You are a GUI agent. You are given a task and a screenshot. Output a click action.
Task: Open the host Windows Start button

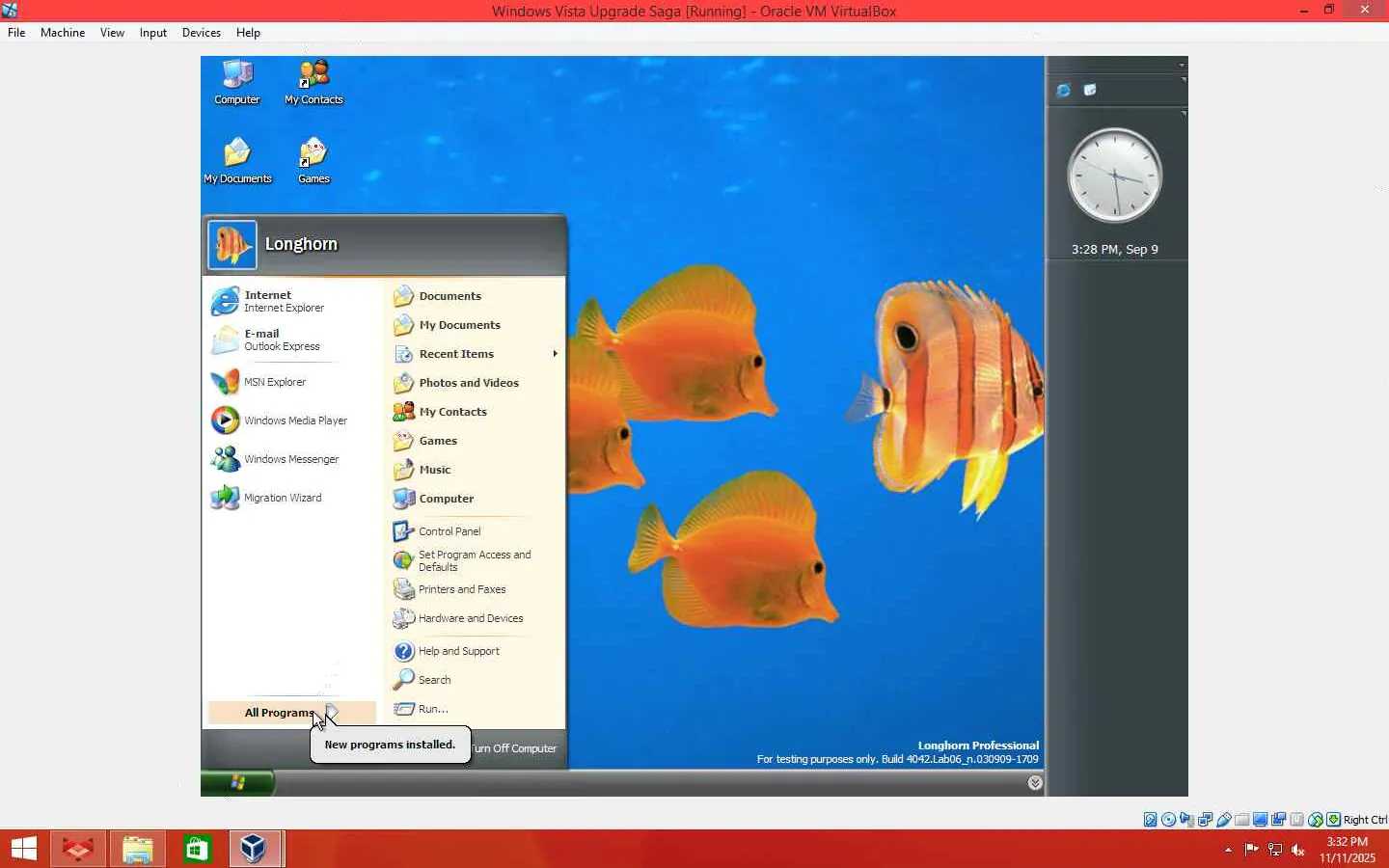click(23, 850)
